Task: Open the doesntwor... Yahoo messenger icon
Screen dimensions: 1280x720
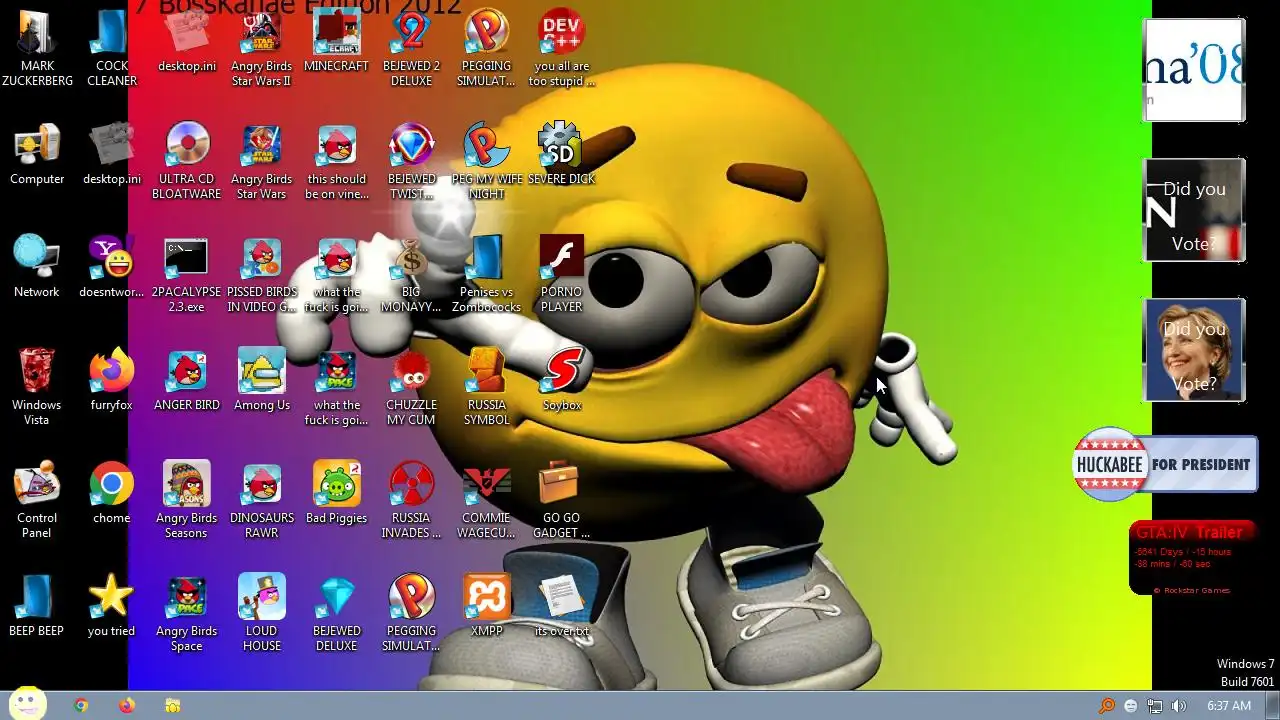Action: click(112, 267)
